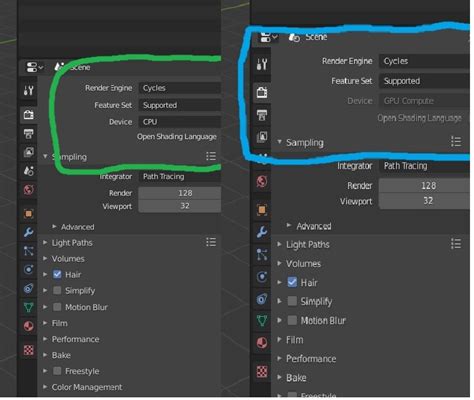Enable Motion Blur checkbox in the right panel
This screenshot has height=400, width=474.
(x=292, y=320)
